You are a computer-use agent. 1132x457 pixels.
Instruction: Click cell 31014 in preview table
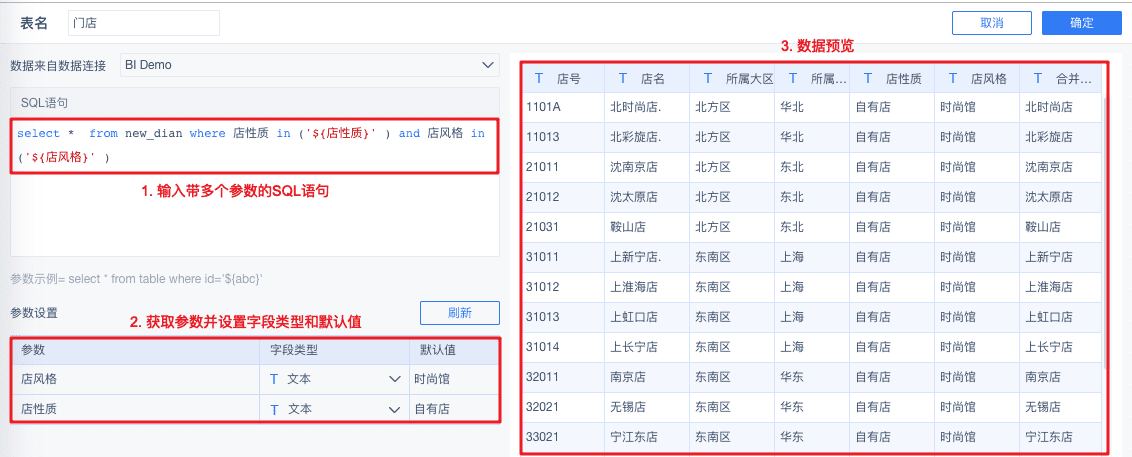coord(562,347)
